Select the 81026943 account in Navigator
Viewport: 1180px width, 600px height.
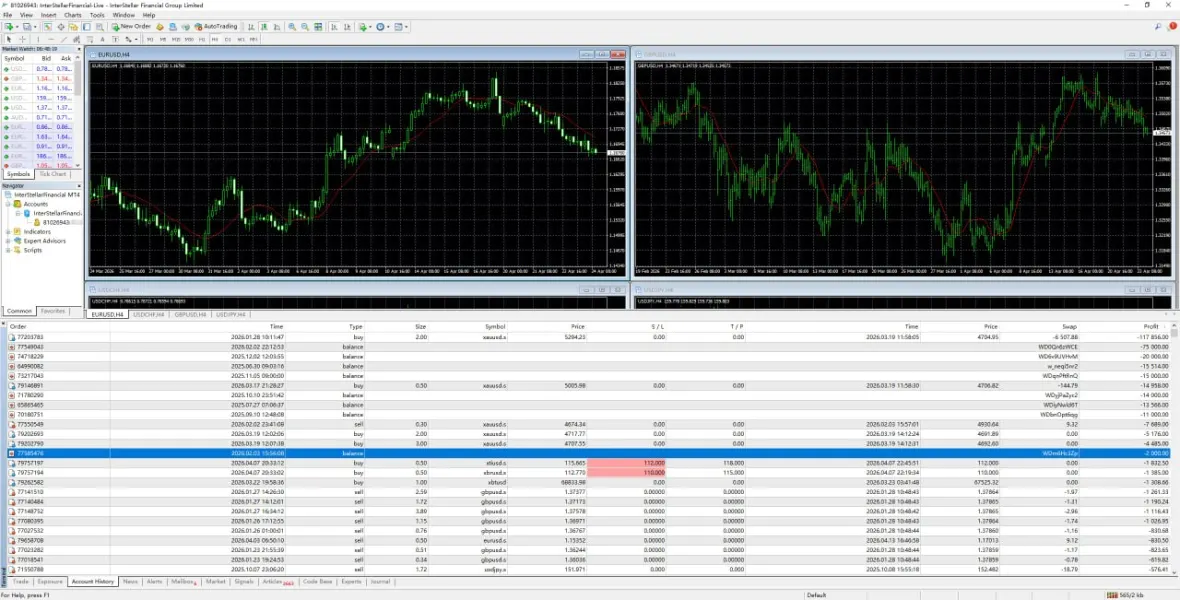(56, 222)
